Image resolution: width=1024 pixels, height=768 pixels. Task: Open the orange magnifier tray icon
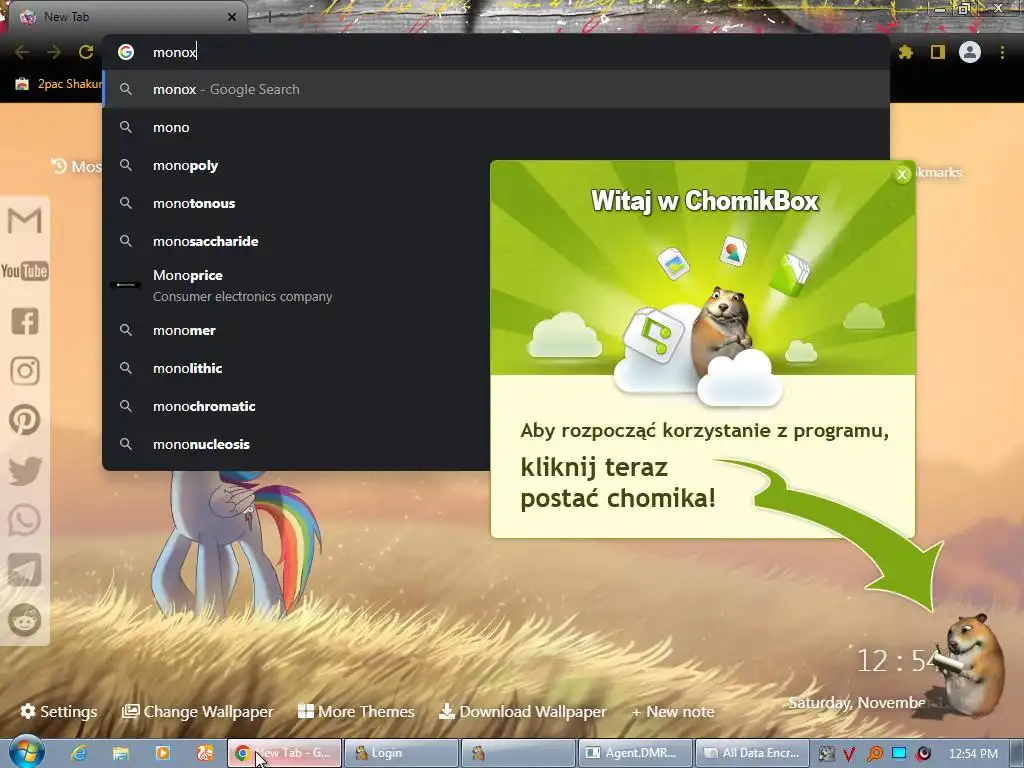click(x=874, y=754)
